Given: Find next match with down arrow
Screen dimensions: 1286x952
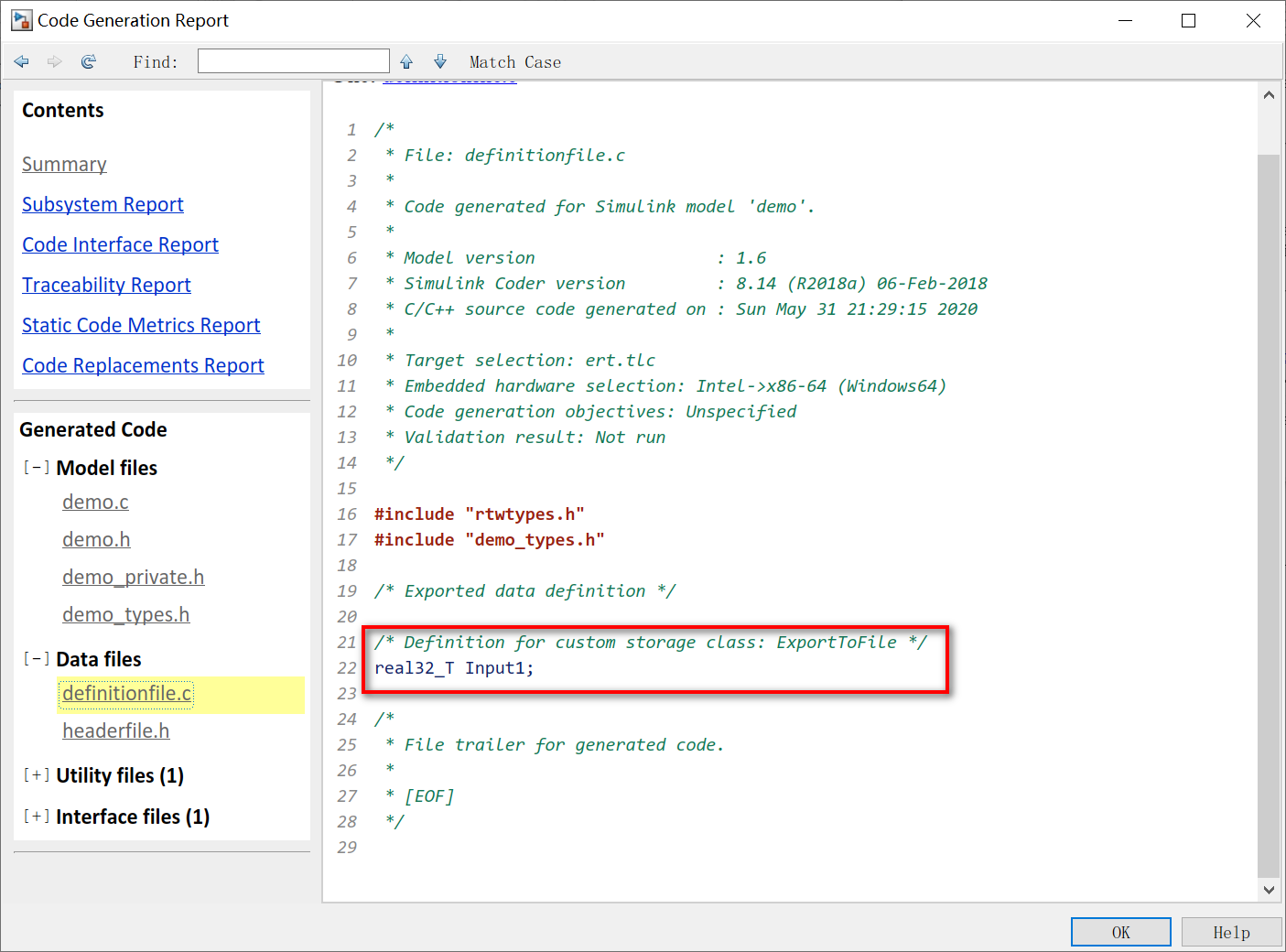Looking at the screenshot, I should (440, 61).
